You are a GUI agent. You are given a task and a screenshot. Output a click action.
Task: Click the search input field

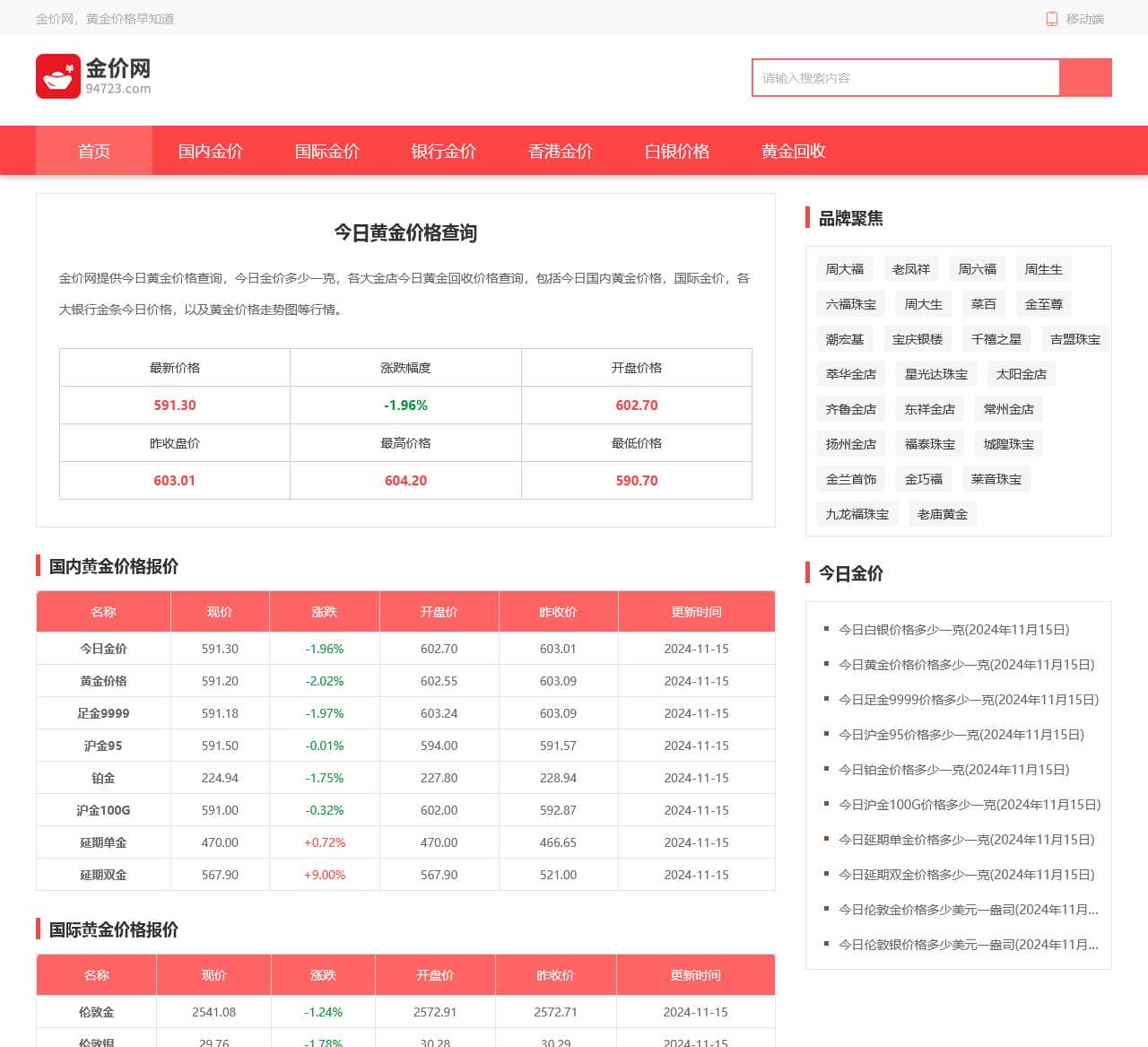(x=906, y=78)
